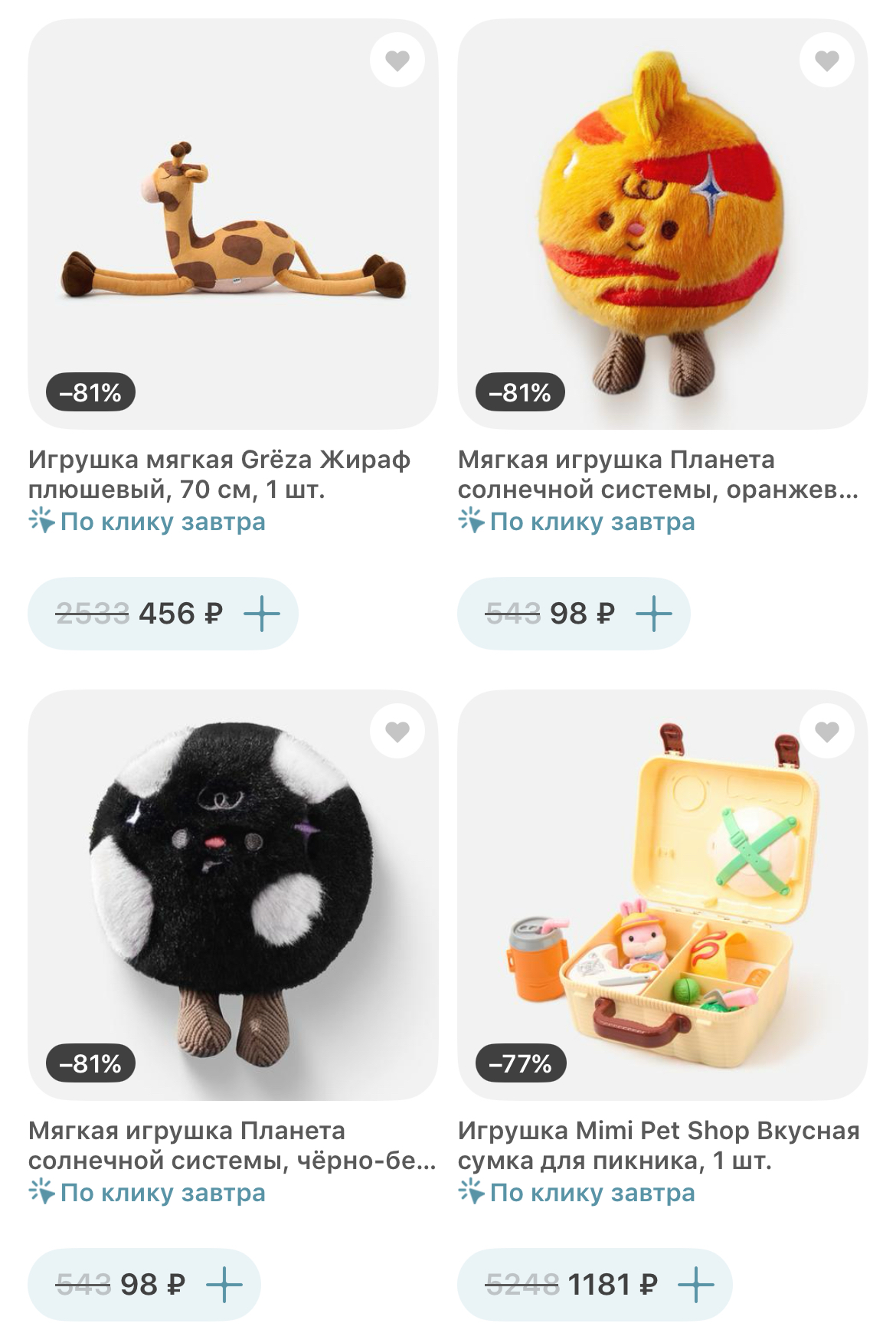Viewport: 896px width, 1333px height.
Task: Tap the giraffe's −81% discount badge
Action: [90, 392]
